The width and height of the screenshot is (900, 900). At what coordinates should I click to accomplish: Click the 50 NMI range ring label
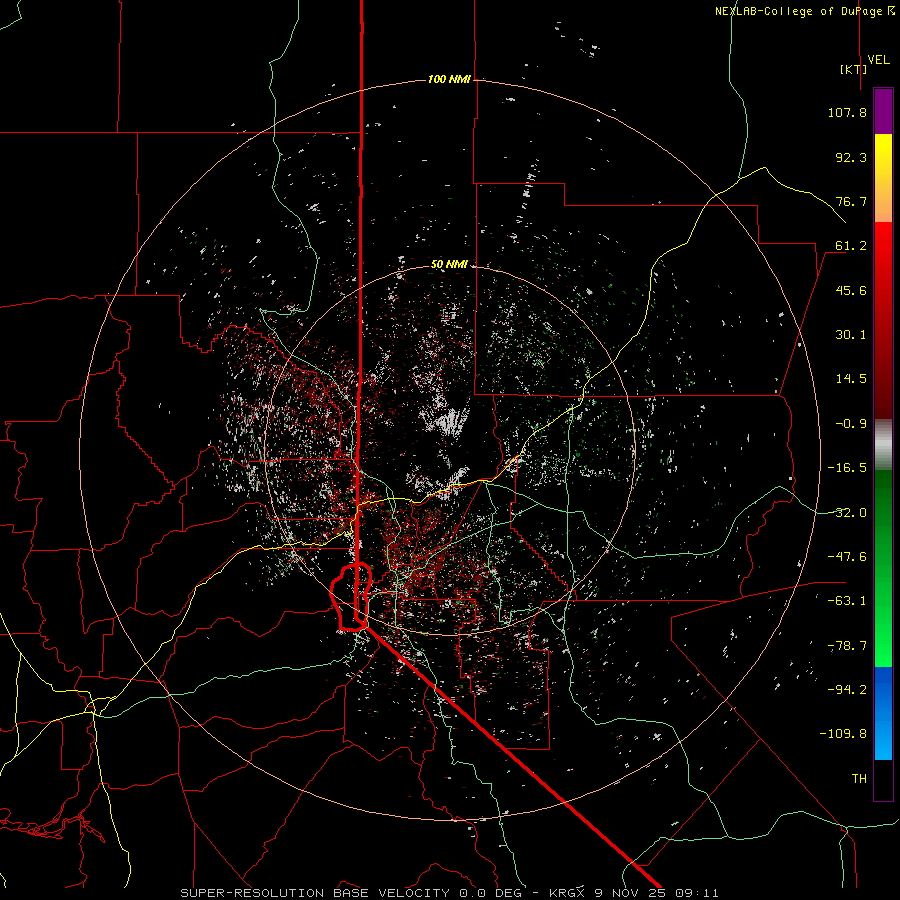(449, 265)
